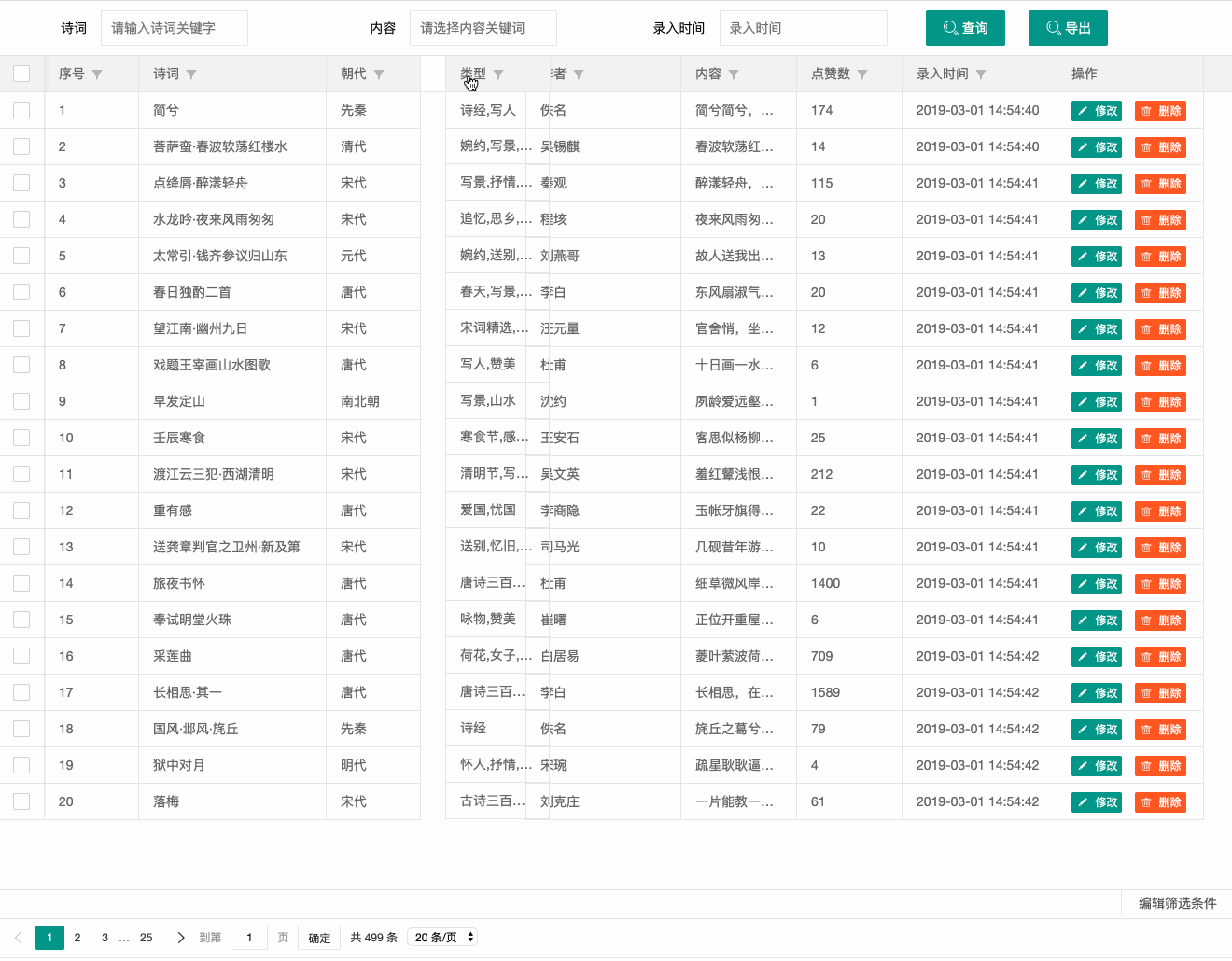
Task: Open filter icon on 类型 column header
Action: point(498,75)
